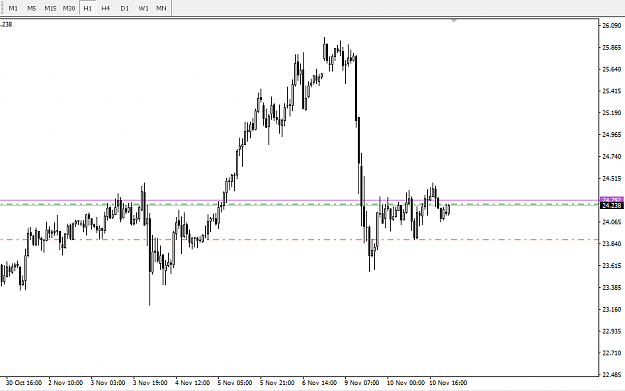The width and height of the screenshot is (625, 391).
Task: Click the 30 Oct 16:00 time label
Action: 24,383
